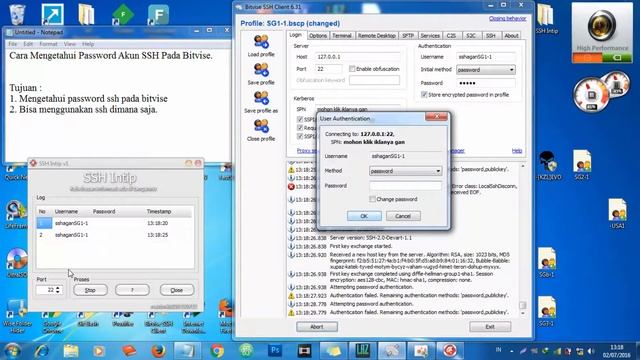Open Notepad Format menu

[48, 44]
